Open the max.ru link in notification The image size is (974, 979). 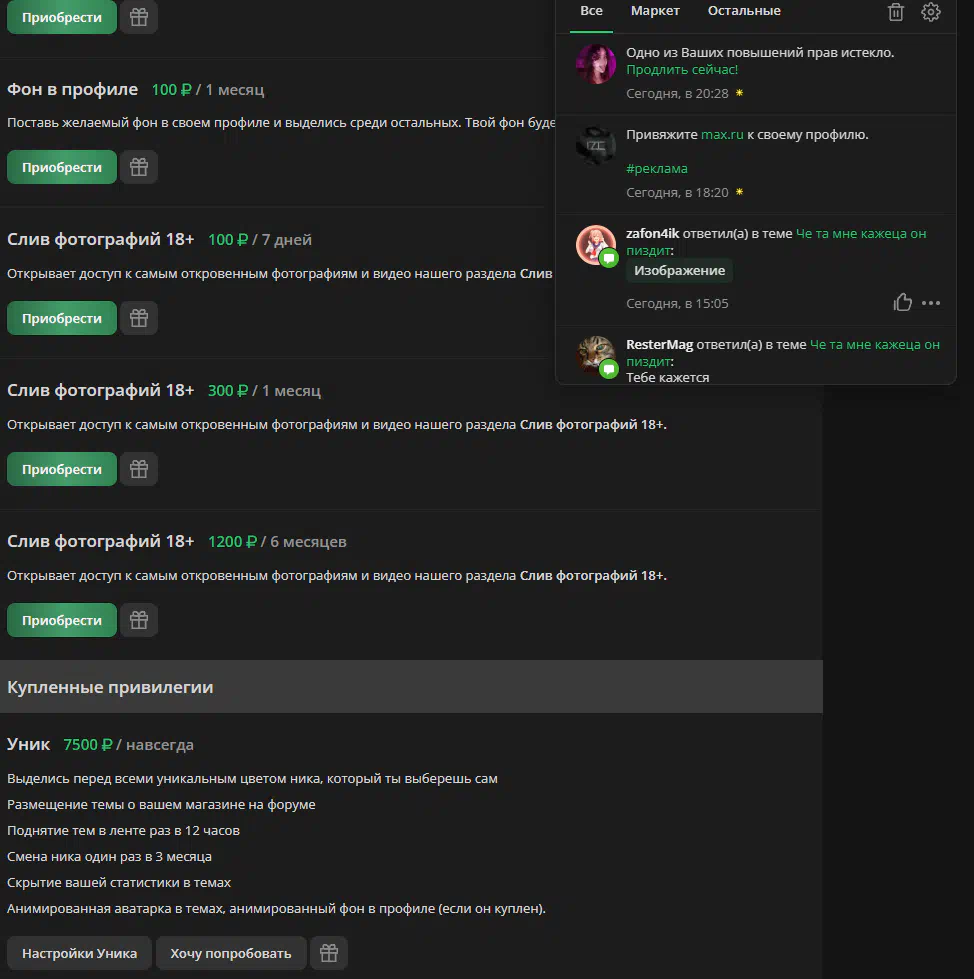click(x=722, y=135)
